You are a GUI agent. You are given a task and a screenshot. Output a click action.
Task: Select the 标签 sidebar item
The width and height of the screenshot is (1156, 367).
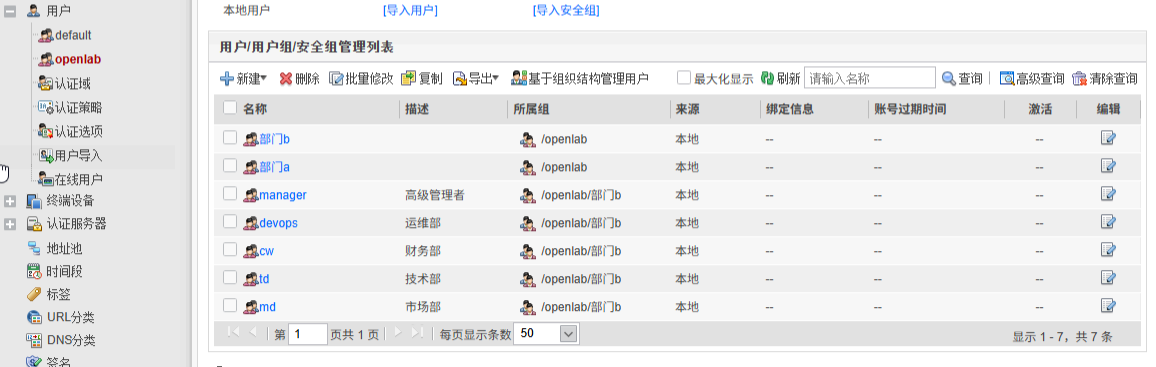48,295
